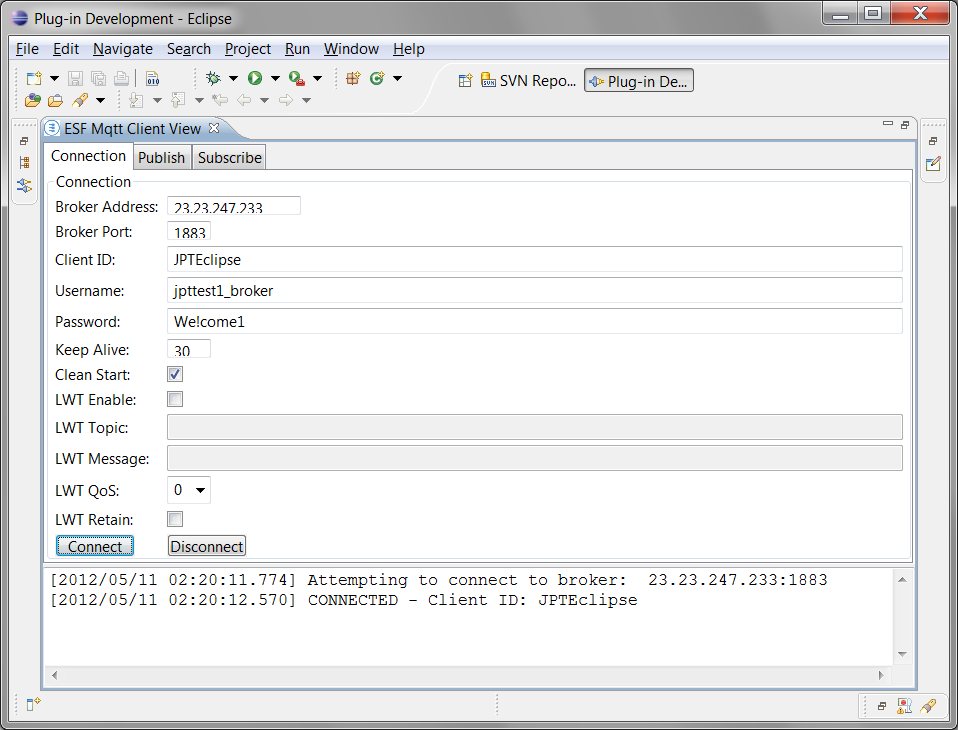Click the disabled Save icon
This screenshot has width=958, height=730.
[x=75, y=78]
